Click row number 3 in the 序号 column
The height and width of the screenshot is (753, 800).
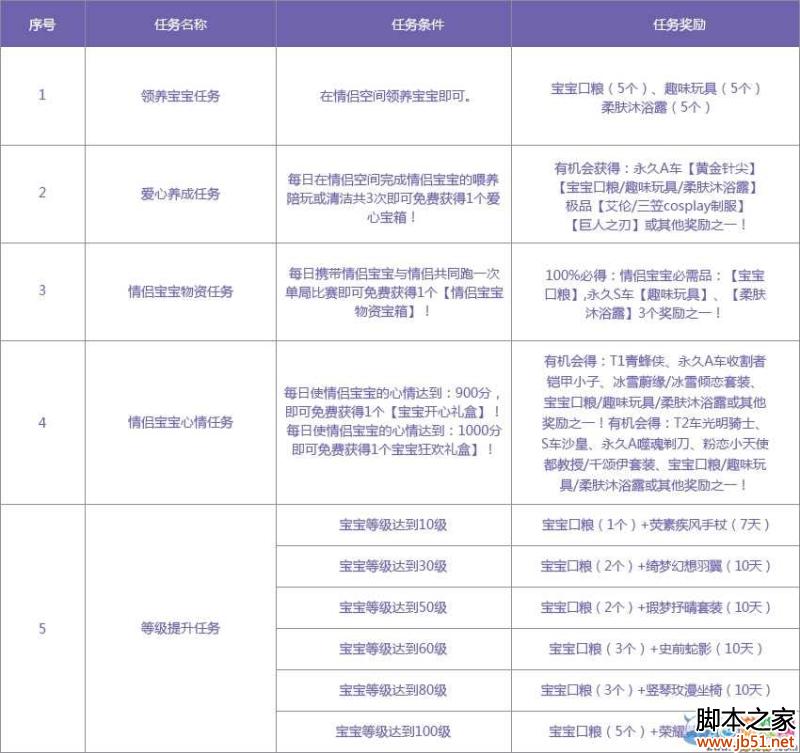point(42,291)
